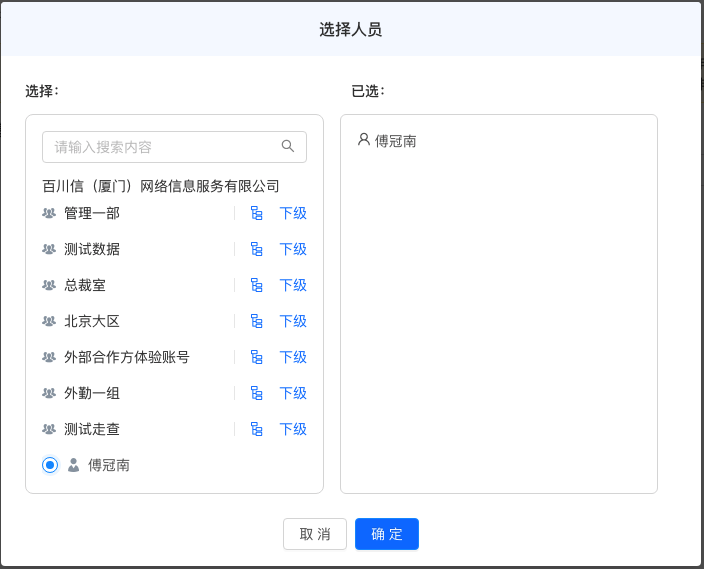Click the hierarchy icon for 测试走查
The width and height of the screenshot is (704, 569).
coord(256,429)
